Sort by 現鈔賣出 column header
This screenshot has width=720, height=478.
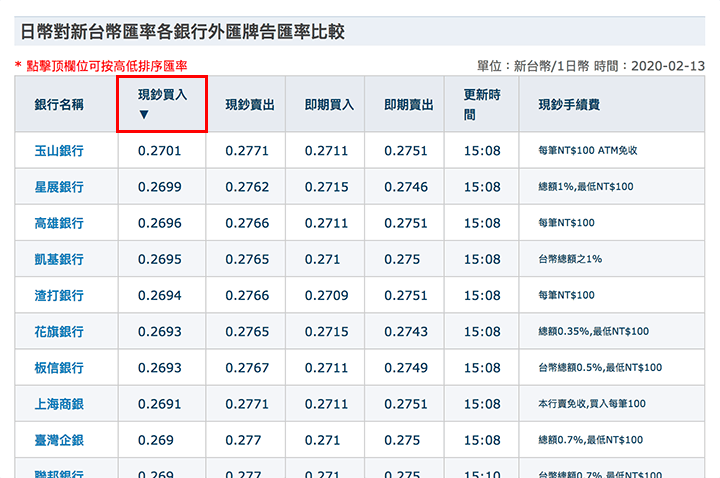[250, 105]
